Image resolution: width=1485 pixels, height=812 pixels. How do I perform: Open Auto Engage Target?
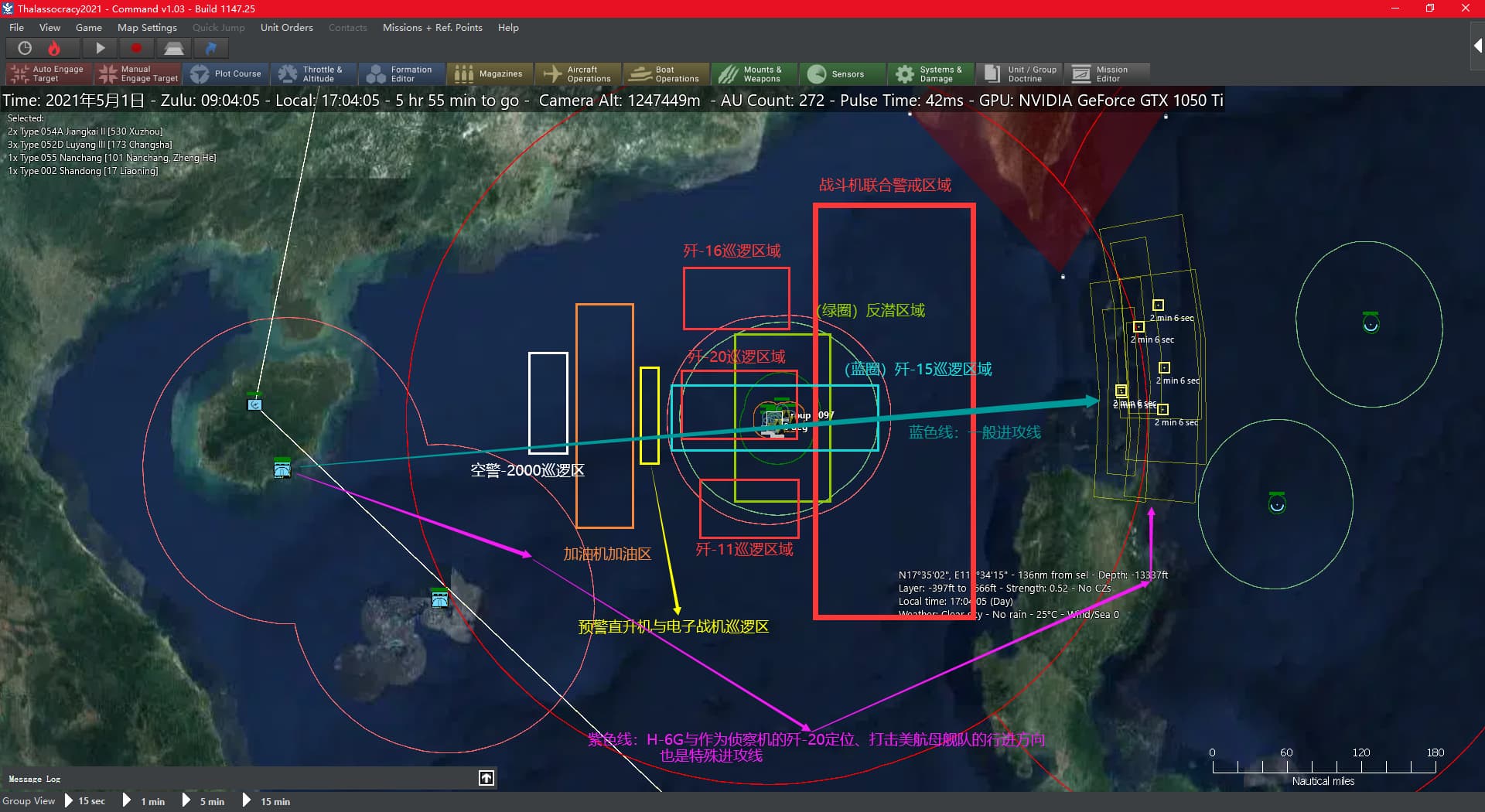point(48,74)
